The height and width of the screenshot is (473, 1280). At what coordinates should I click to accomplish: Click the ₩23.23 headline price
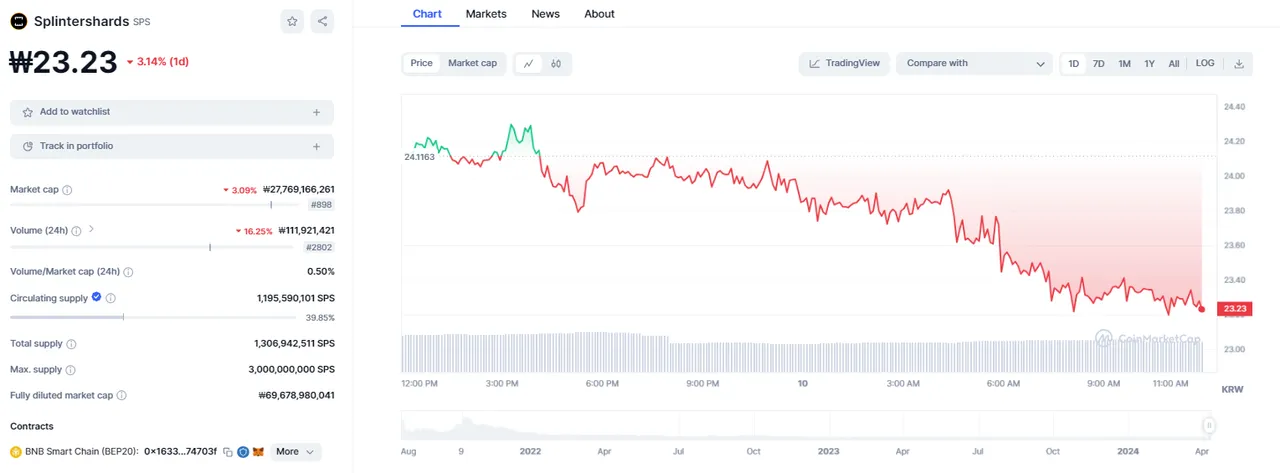[x=64, y=62]
